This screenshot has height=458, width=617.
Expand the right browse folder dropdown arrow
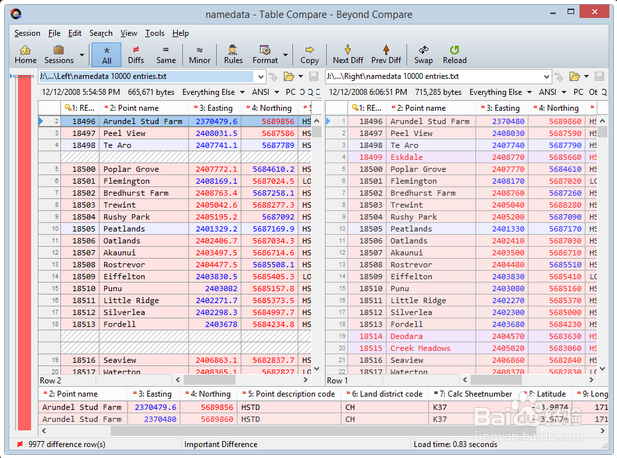click(586, 76)
